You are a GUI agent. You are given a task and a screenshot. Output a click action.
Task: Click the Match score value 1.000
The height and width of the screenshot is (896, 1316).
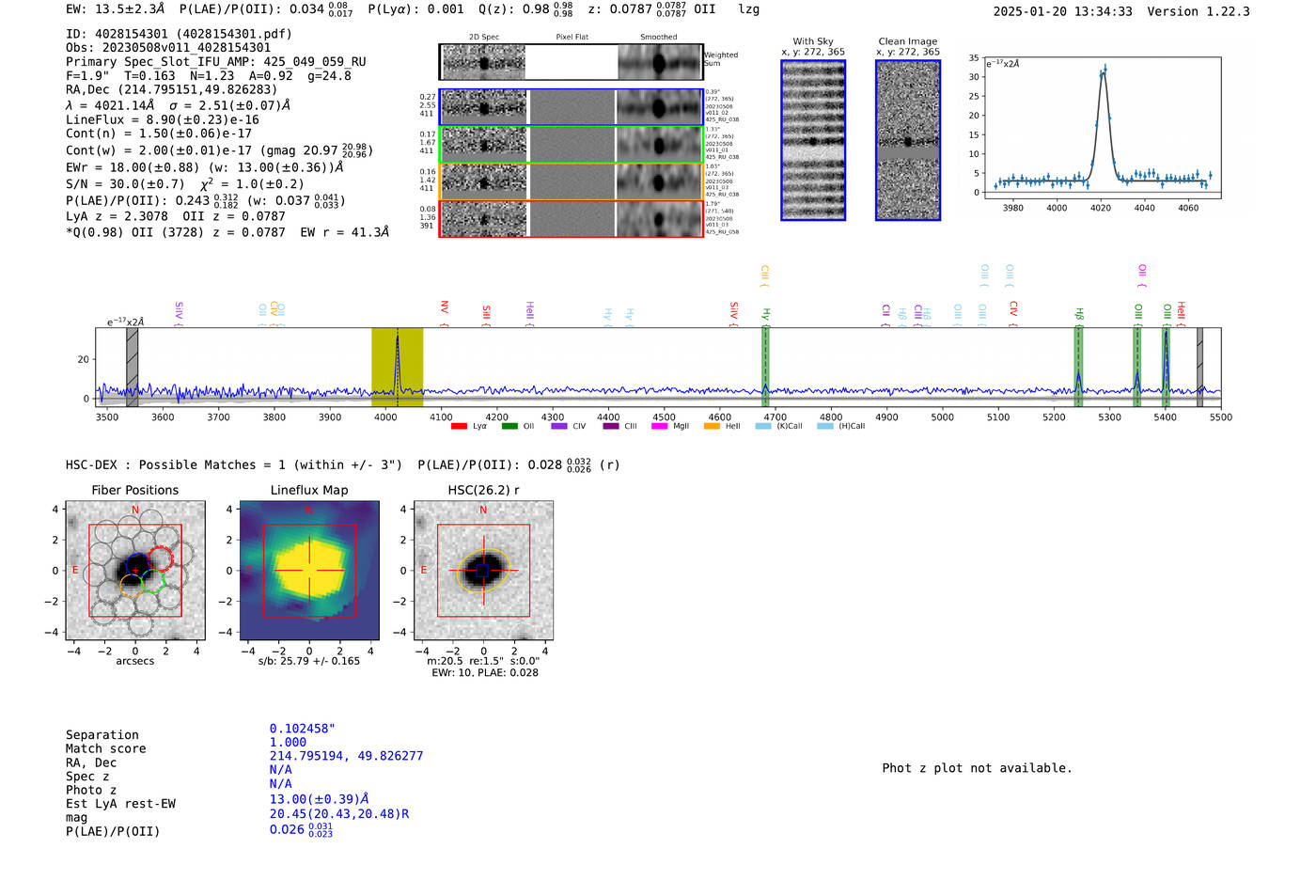[x=288, y=743]
